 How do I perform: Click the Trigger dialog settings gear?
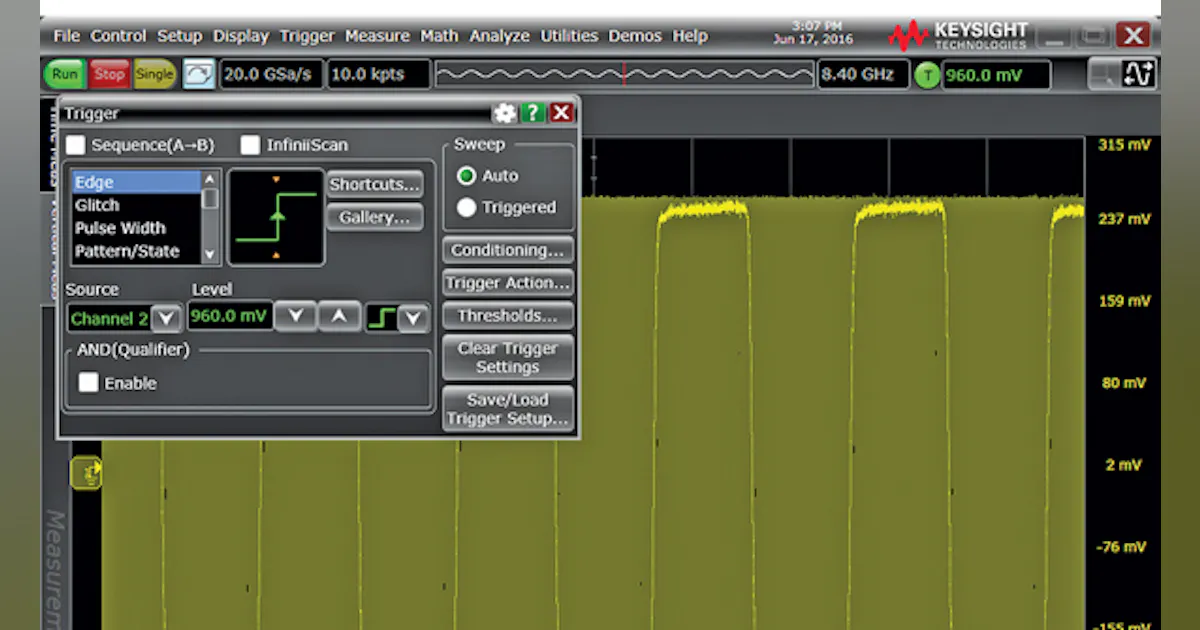tap(505, 113)
